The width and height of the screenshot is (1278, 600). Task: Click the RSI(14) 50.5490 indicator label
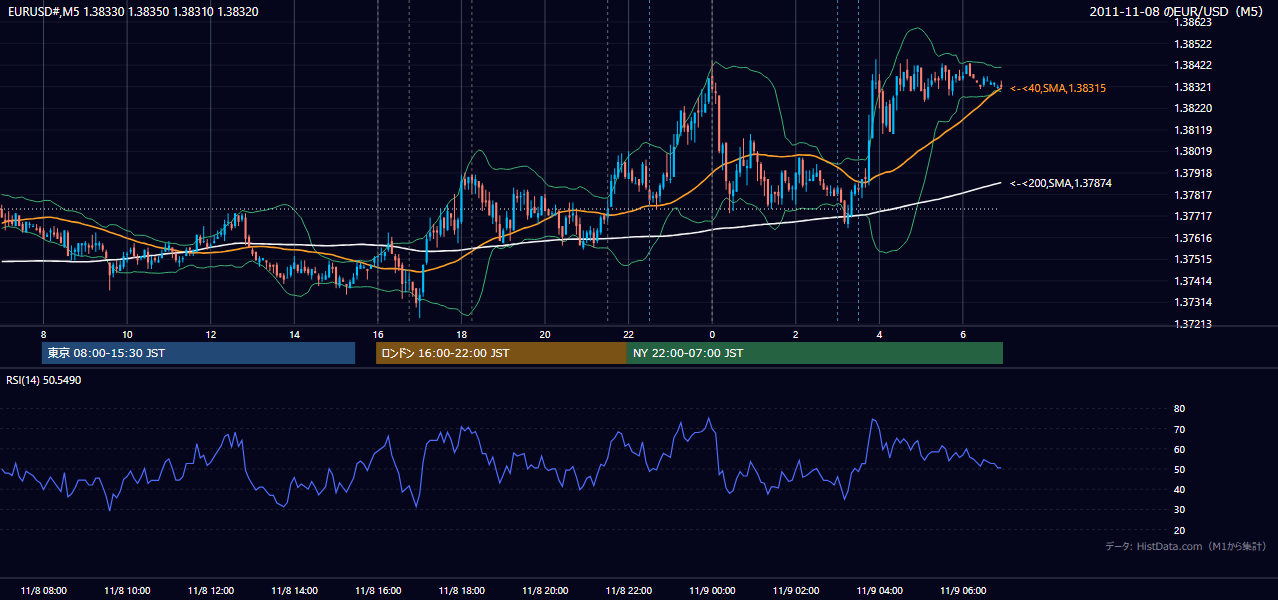click(44, 380)
